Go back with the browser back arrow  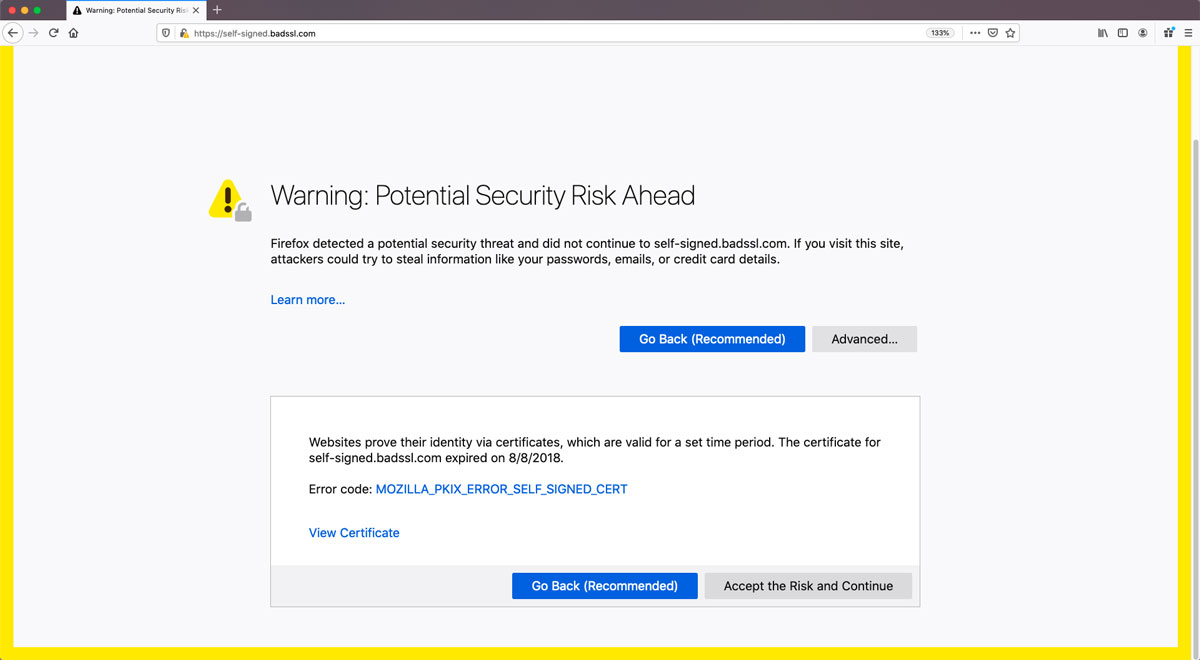click(x=13, y=33)
